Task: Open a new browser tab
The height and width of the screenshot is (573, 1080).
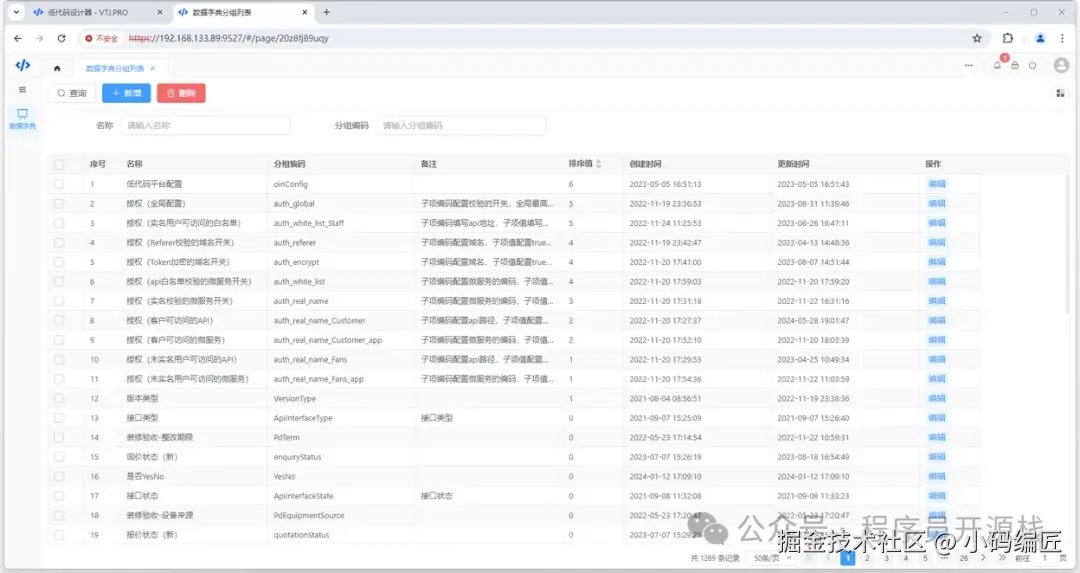Action: pos(326,12)
